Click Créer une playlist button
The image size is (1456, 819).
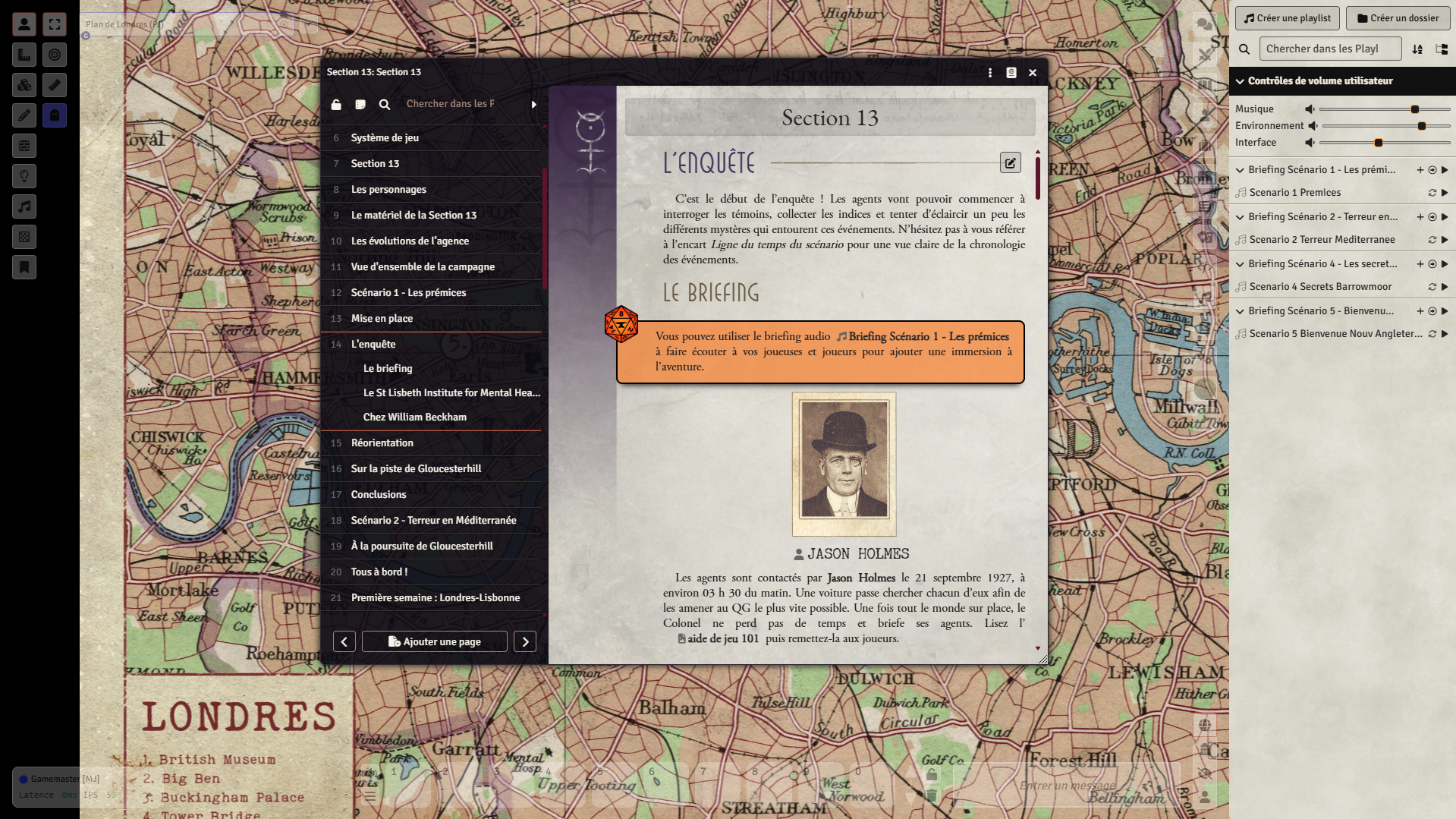tap(1287, 18)
